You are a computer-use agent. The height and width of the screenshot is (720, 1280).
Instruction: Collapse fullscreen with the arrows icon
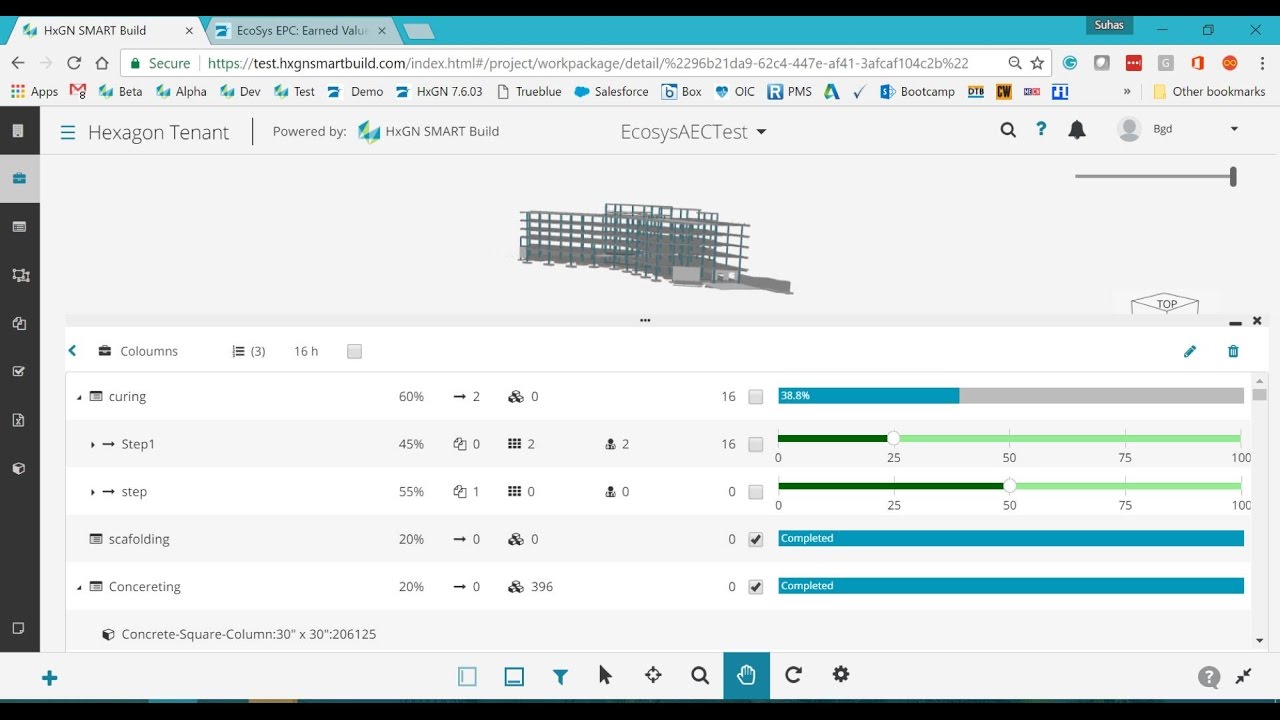[x=1244, y=677]
